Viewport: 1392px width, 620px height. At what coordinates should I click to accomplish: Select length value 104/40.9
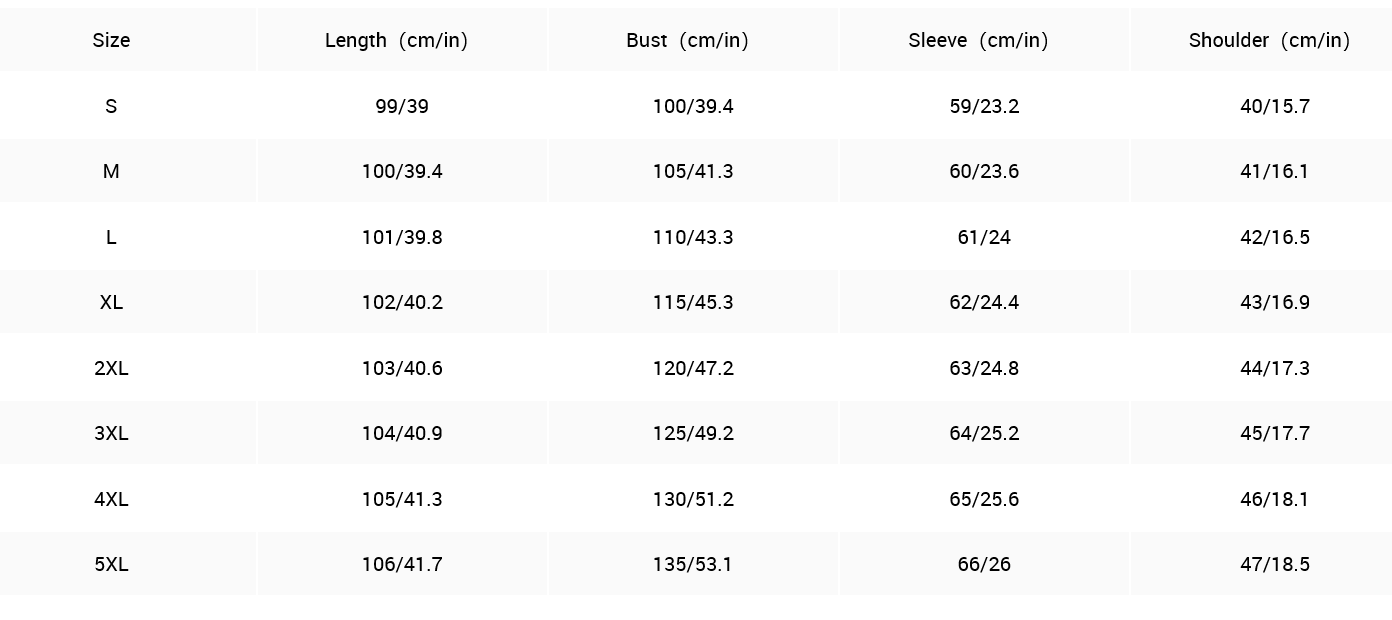(402, 433)
